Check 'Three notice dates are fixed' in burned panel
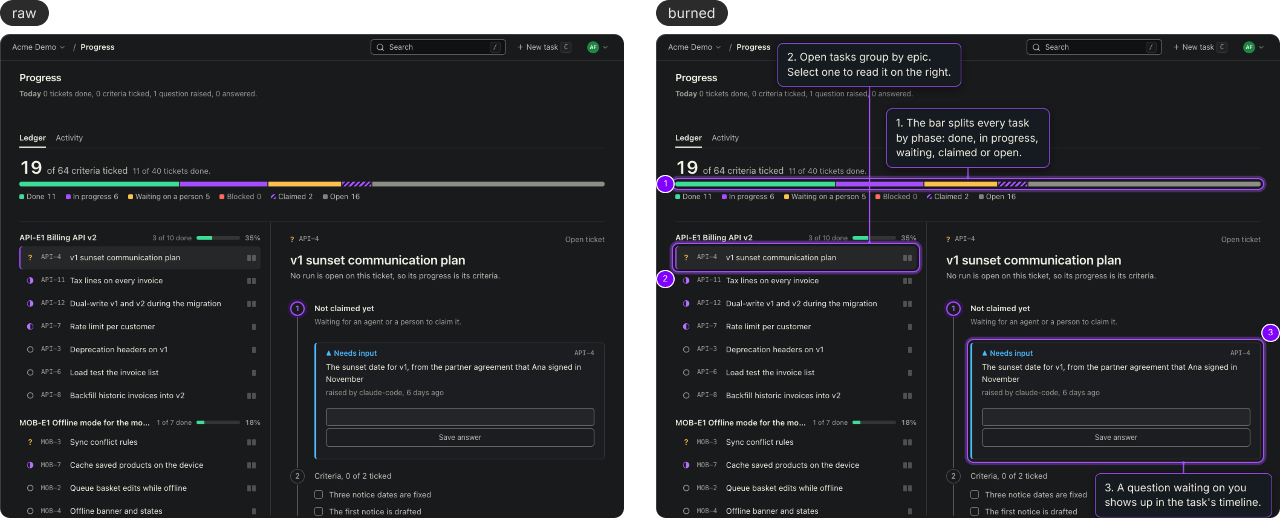This screenshot has width=1280, height=518. (974, 495)
